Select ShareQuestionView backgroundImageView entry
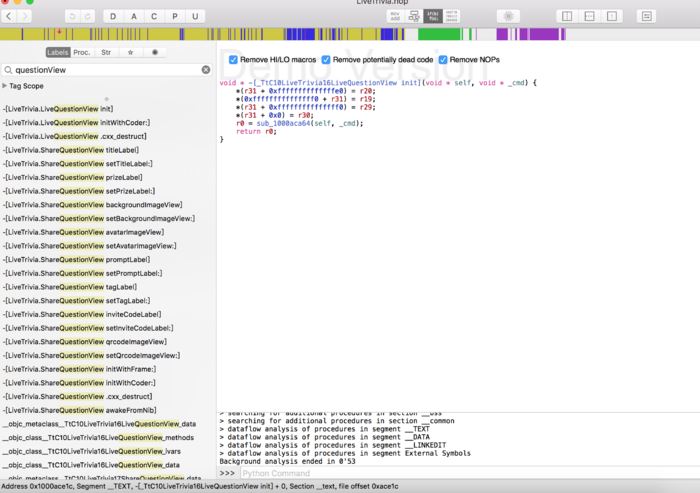The height and width of the screenshot is (493, 700). pos(92,205)
